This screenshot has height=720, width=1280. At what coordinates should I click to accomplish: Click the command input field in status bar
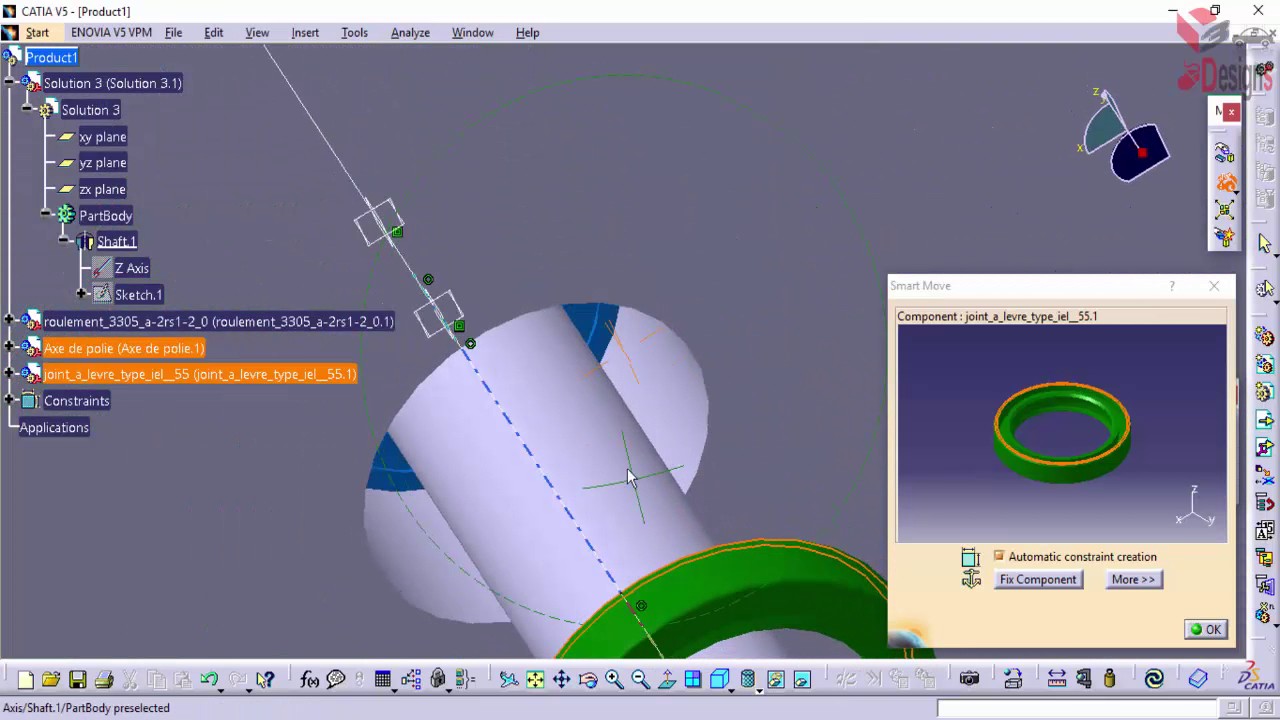(1077, 708)
